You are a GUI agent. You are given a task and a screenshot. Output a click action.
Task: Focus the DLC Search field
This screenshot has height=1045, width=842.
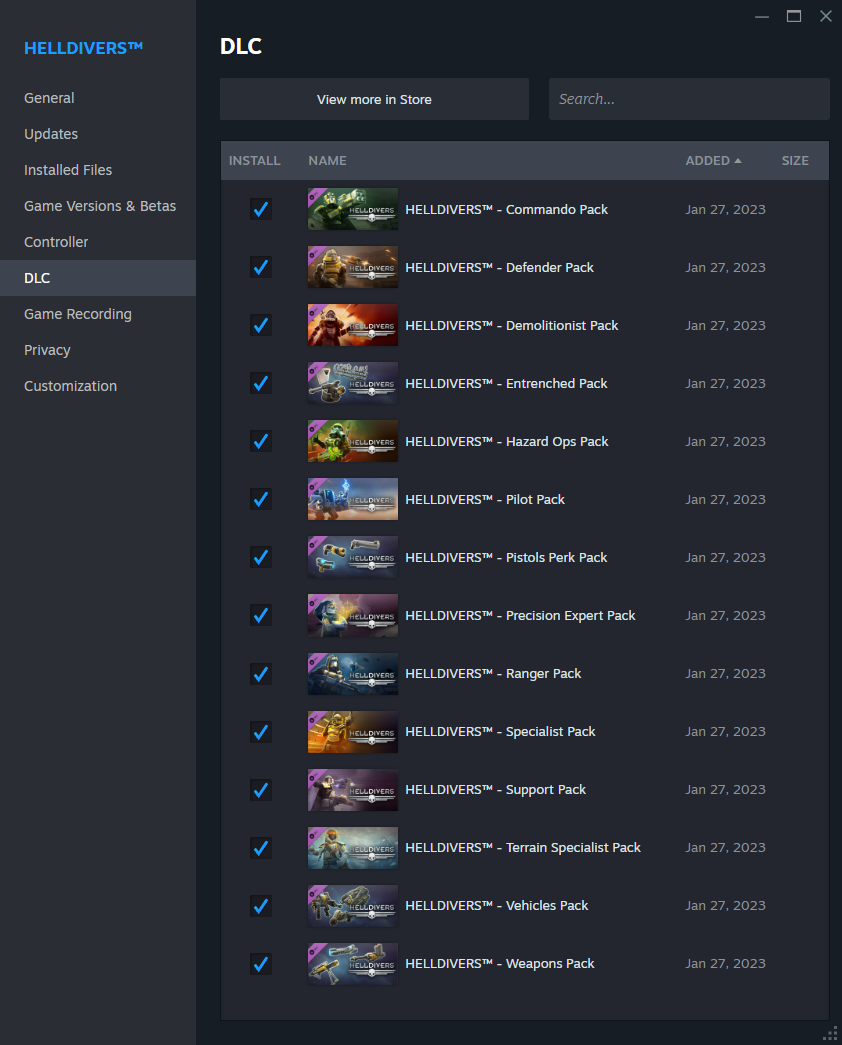689,99
